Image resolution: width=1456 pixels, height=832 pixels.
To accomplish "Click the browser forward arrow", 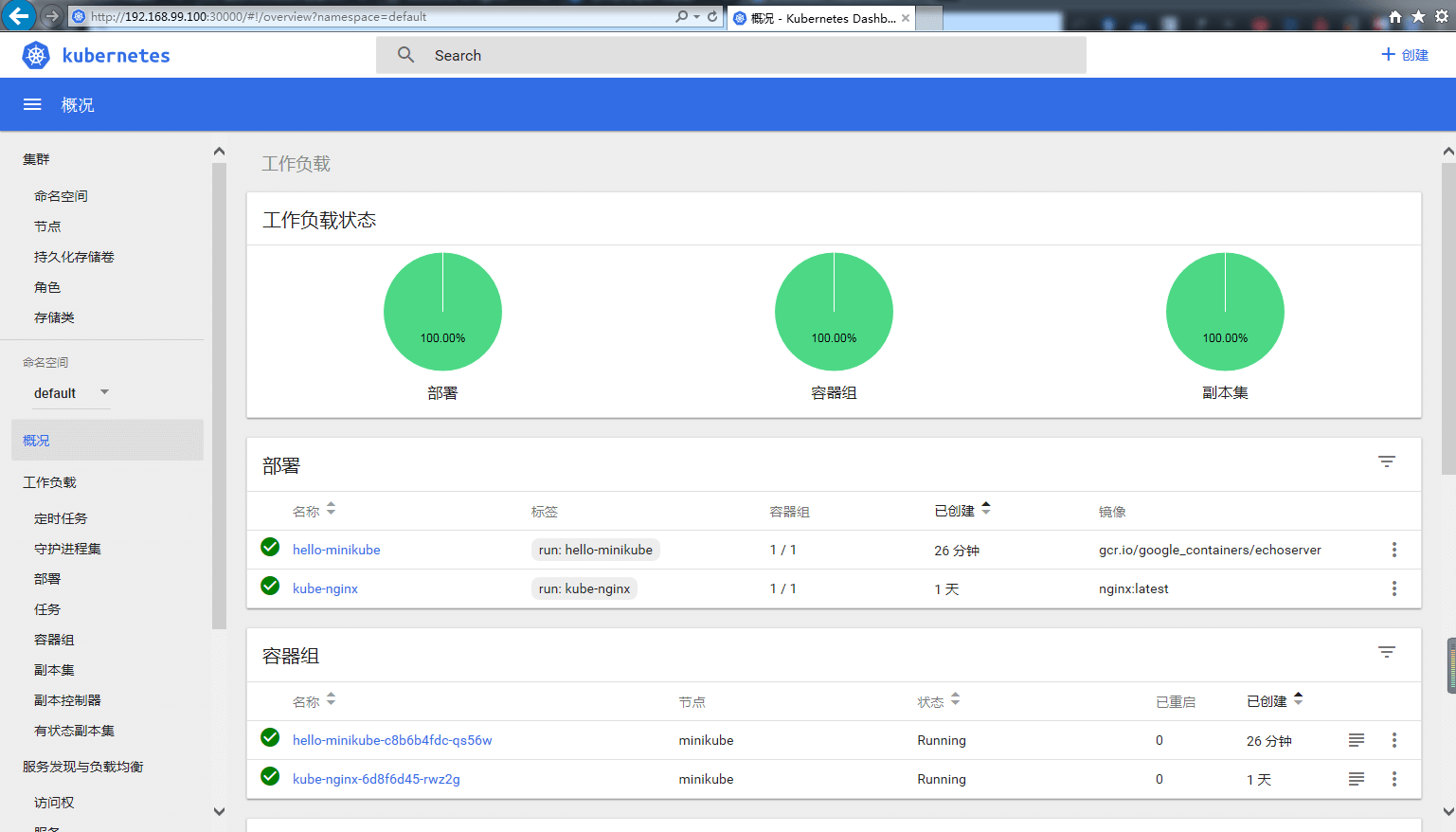I will click(52, 16).
